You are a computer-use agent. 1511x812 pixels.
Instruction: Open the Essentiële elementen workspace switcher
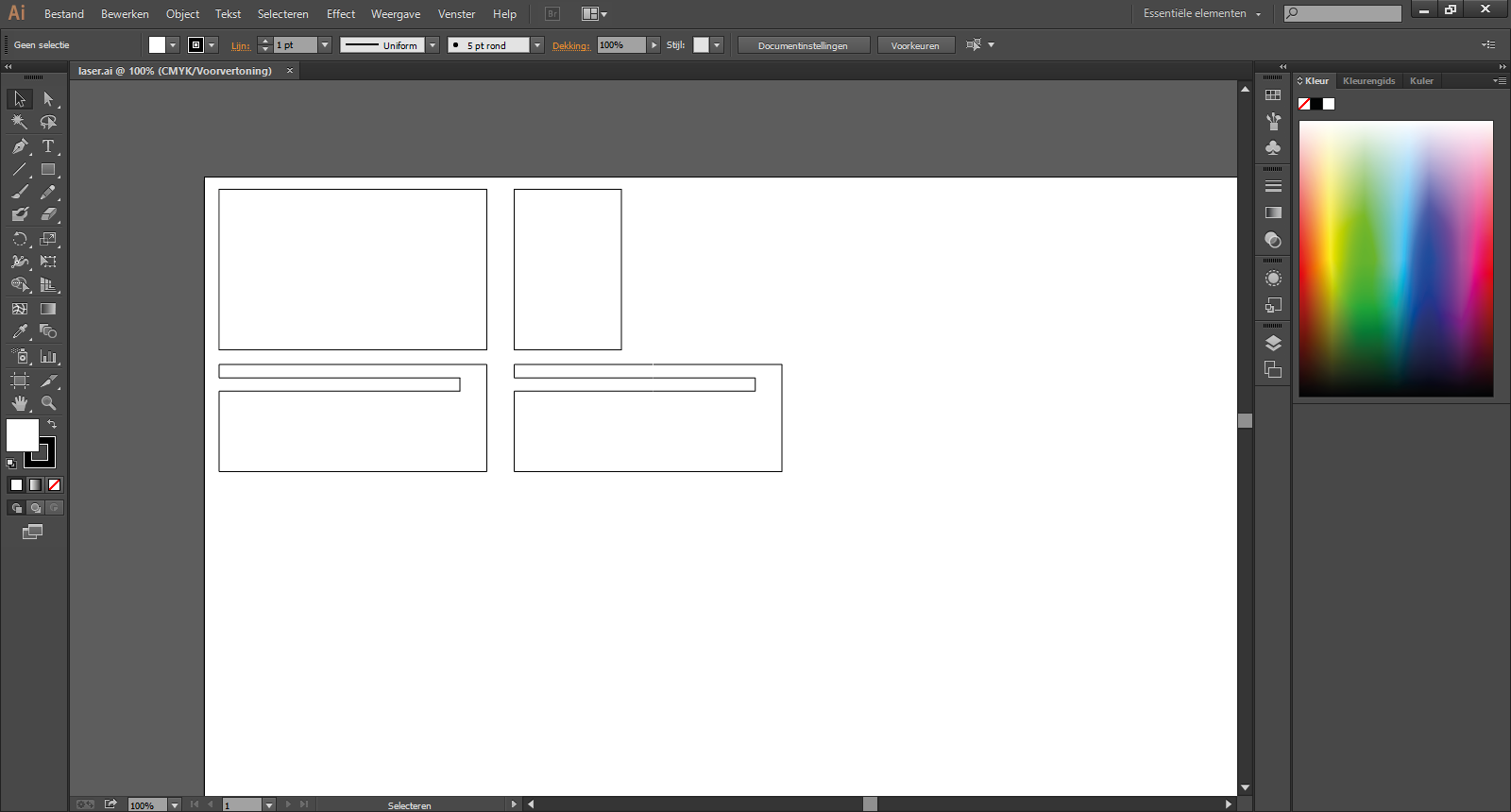click(1202, 13)
